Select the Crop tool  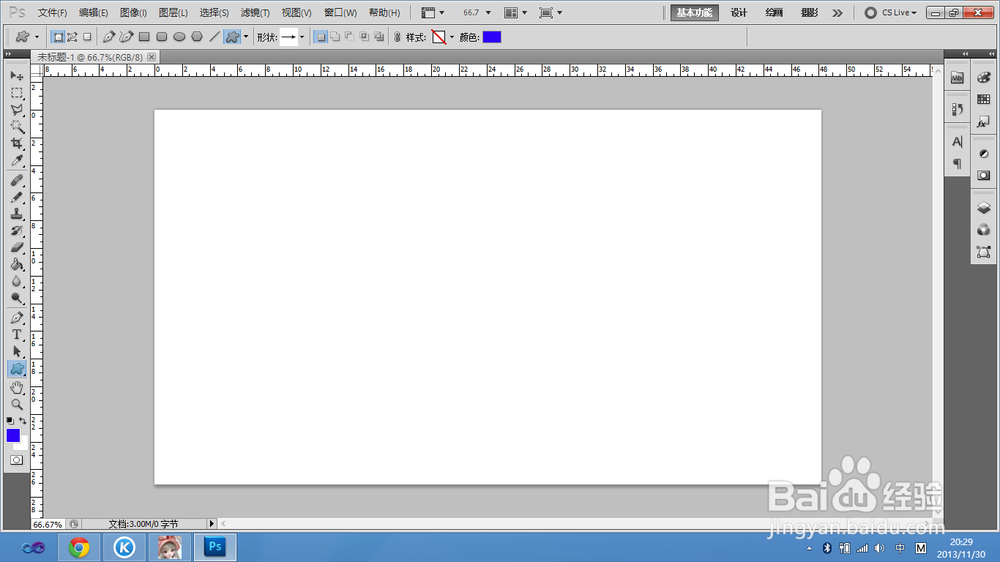(17, 144)
